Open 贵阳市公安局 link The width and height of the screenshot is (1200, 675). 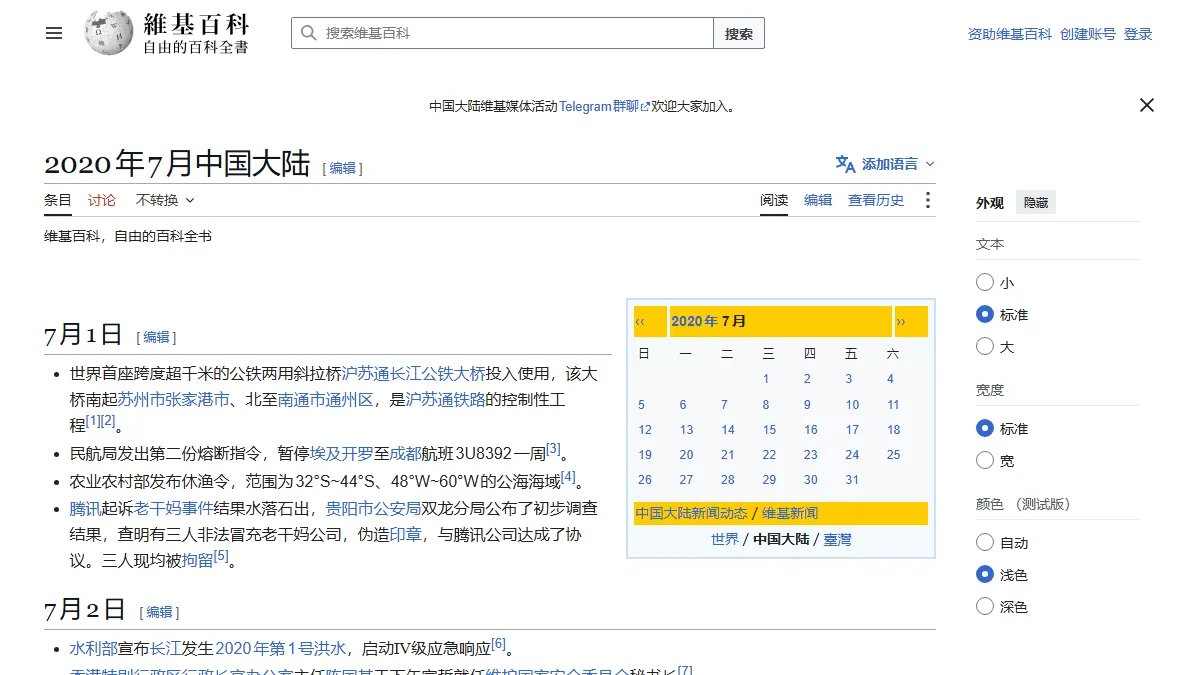(x=373, y=508)
